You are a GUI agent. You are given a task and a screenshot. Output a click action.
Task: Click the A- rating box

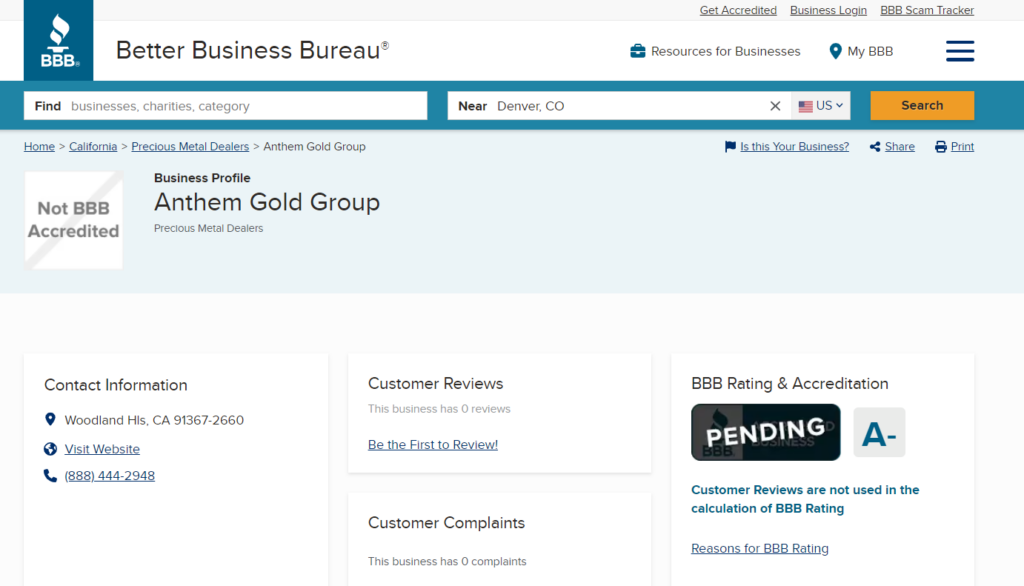[x=879, y=432]
